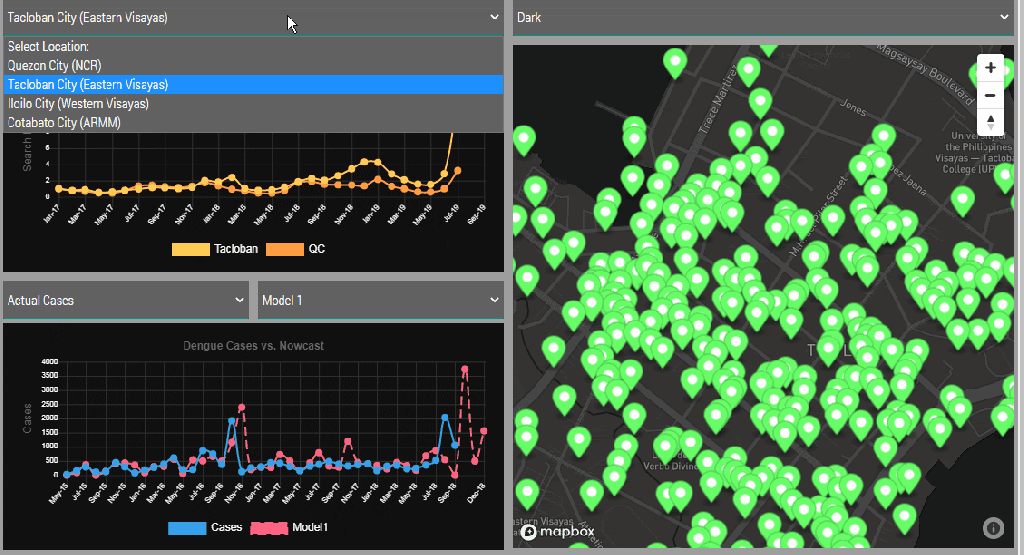Click the green marker below the Jones label

[x=882, y=135]
